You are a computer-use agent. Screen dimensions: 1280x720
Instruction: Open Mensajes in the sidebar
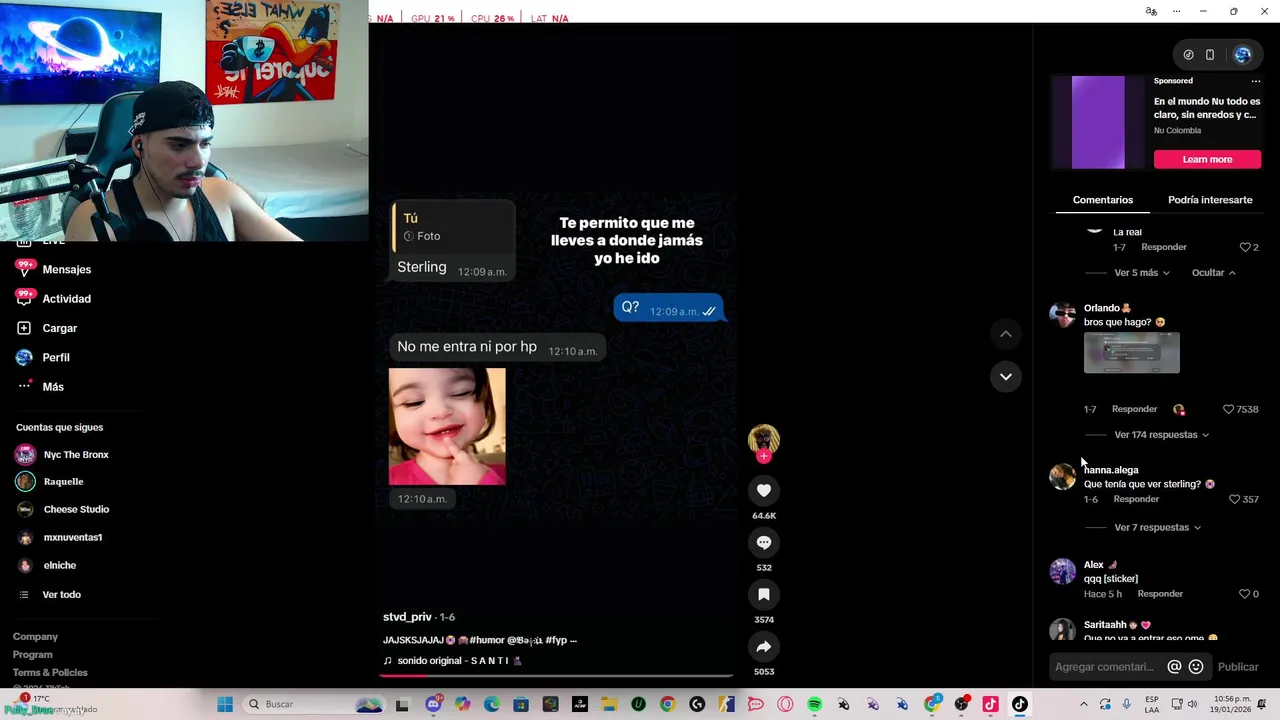(x=54, y=269)
